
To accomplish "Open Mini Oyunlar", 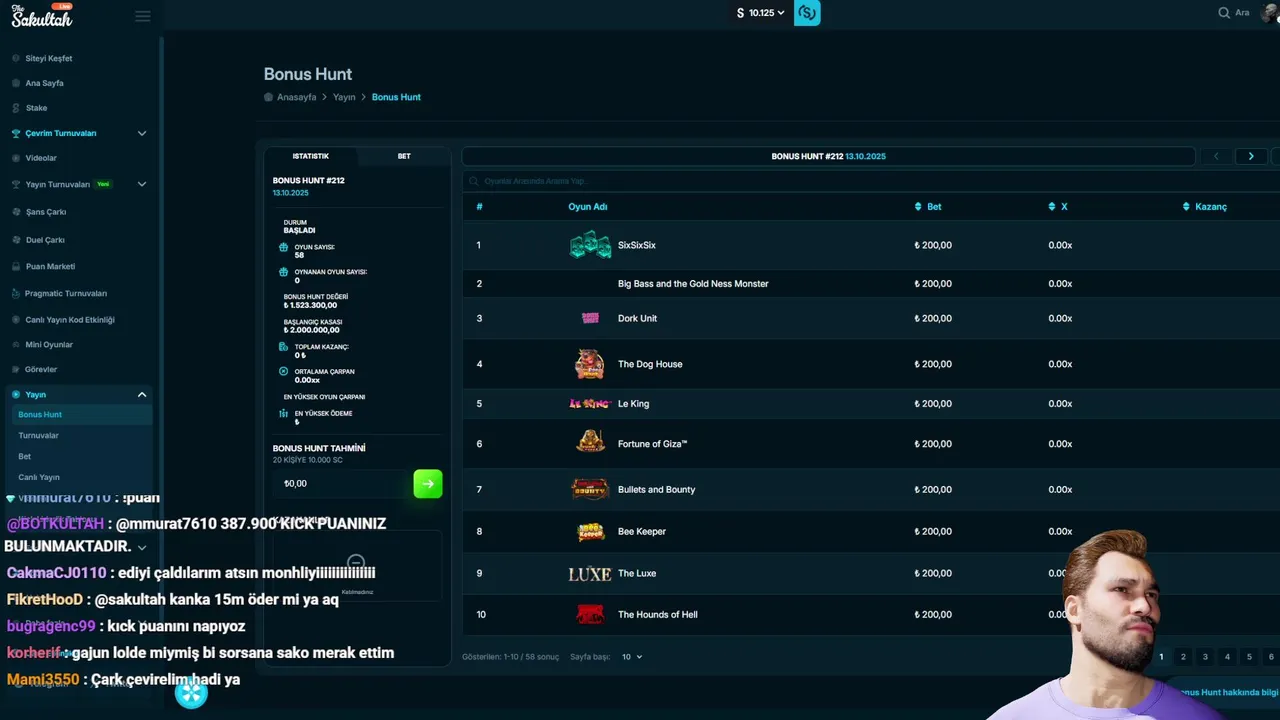I will (49, 344).
